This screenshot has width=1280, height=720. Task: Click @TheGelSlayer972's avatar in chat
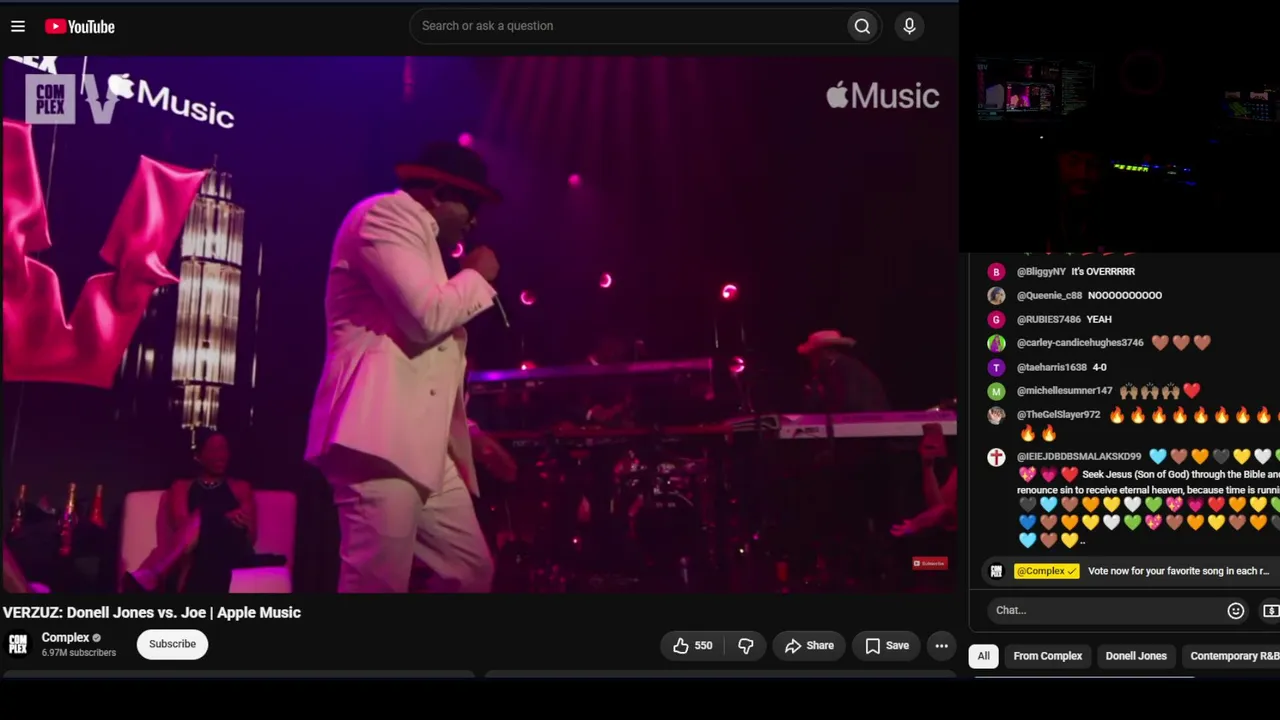(x=996, y=415)
